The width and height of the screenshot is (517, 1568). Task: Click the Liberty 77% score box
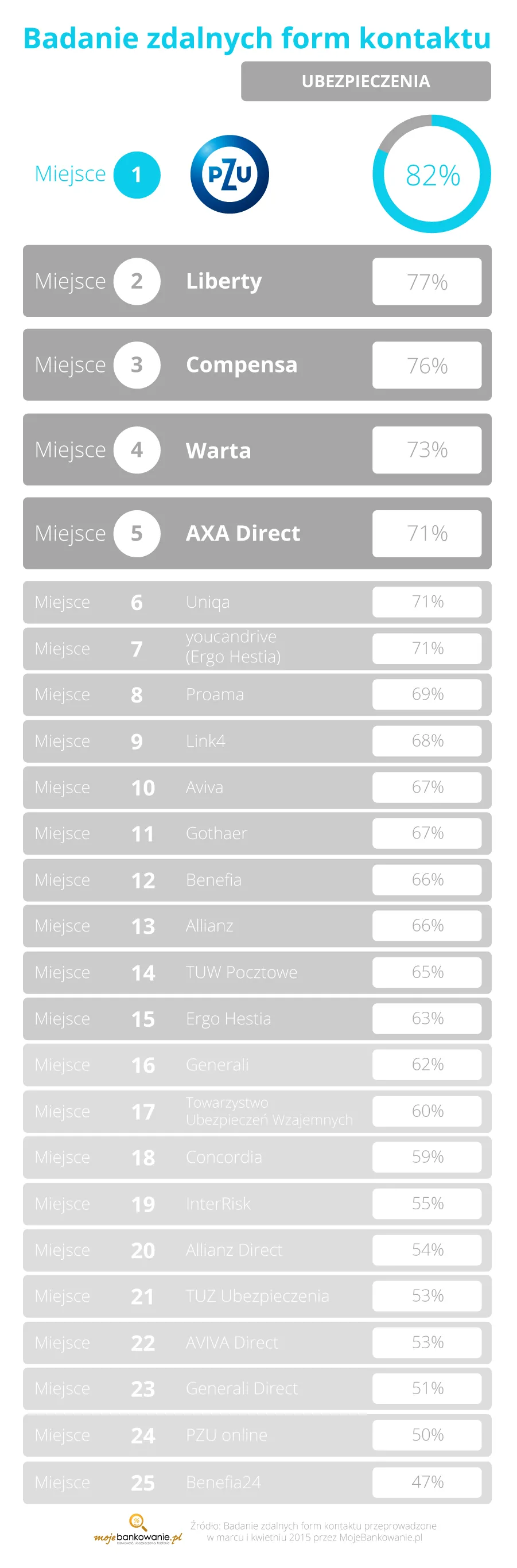pos(427,281)
